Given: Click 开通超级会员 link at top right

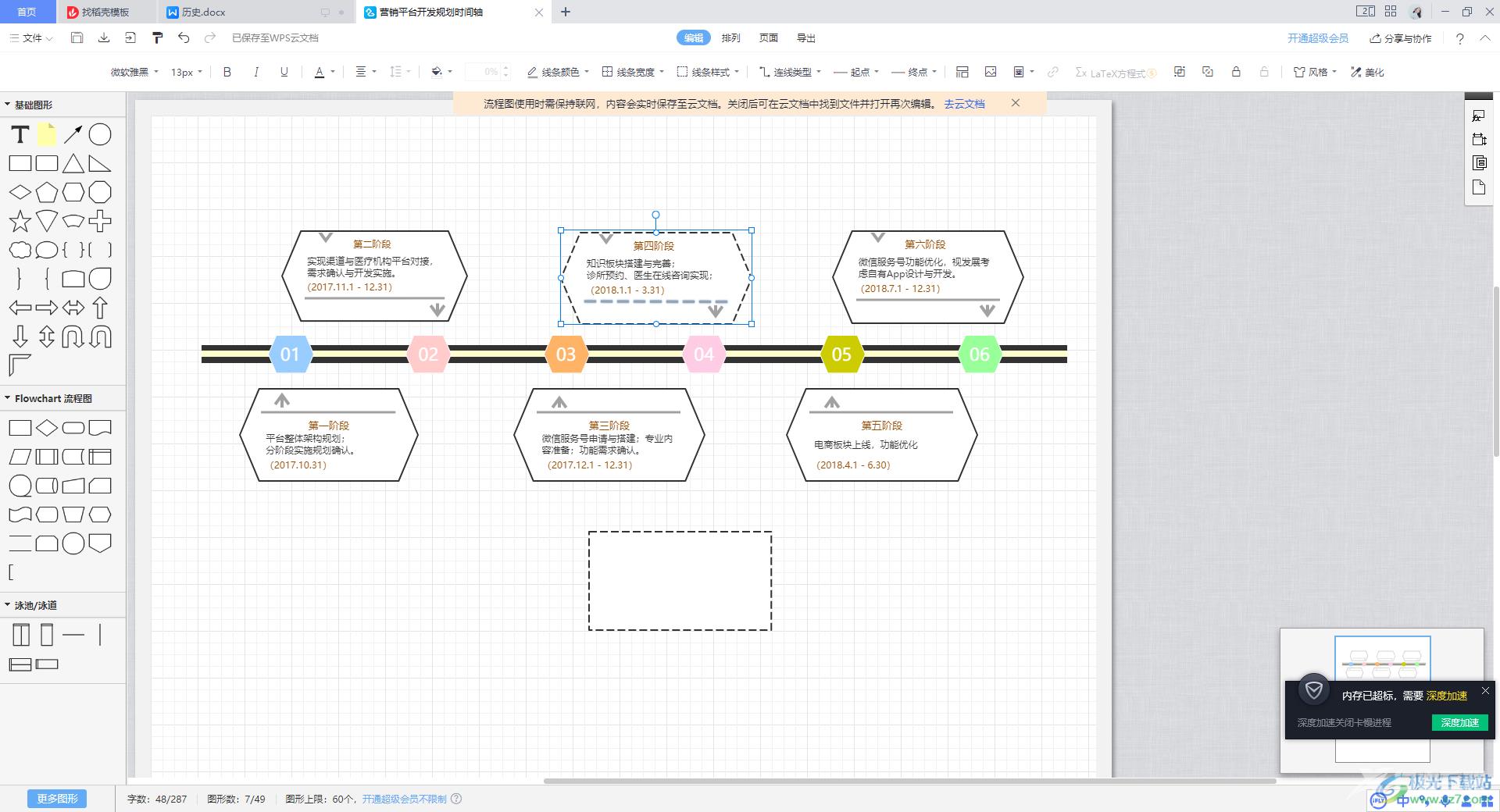Looking at the screenshot, I should point(1318,38).
